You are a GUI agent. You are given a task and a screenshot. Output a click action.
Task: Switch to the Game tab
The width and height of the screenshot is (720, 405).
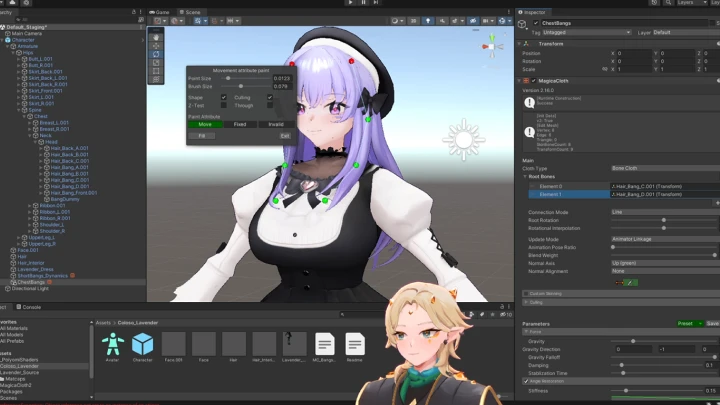coord(159,12)
